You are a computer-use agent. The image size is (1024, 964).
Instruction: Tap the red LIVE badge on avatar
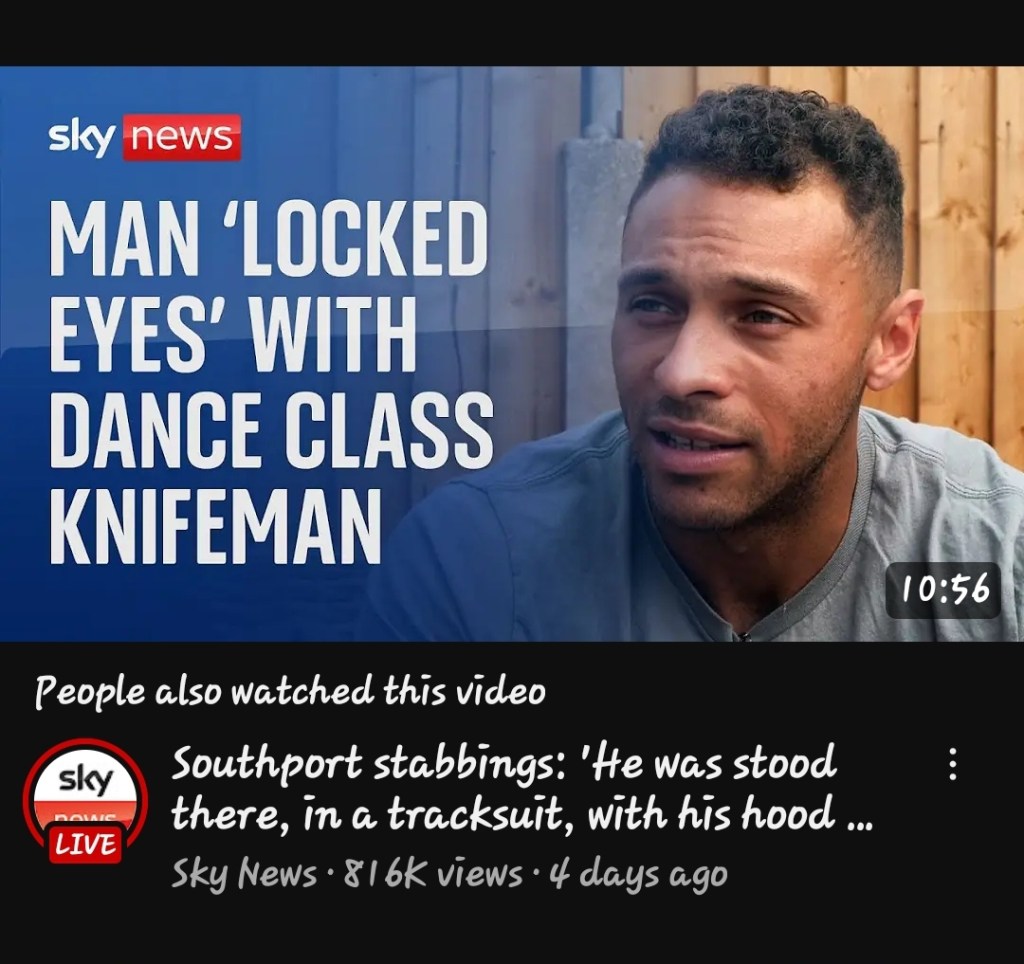pos(86,844)
